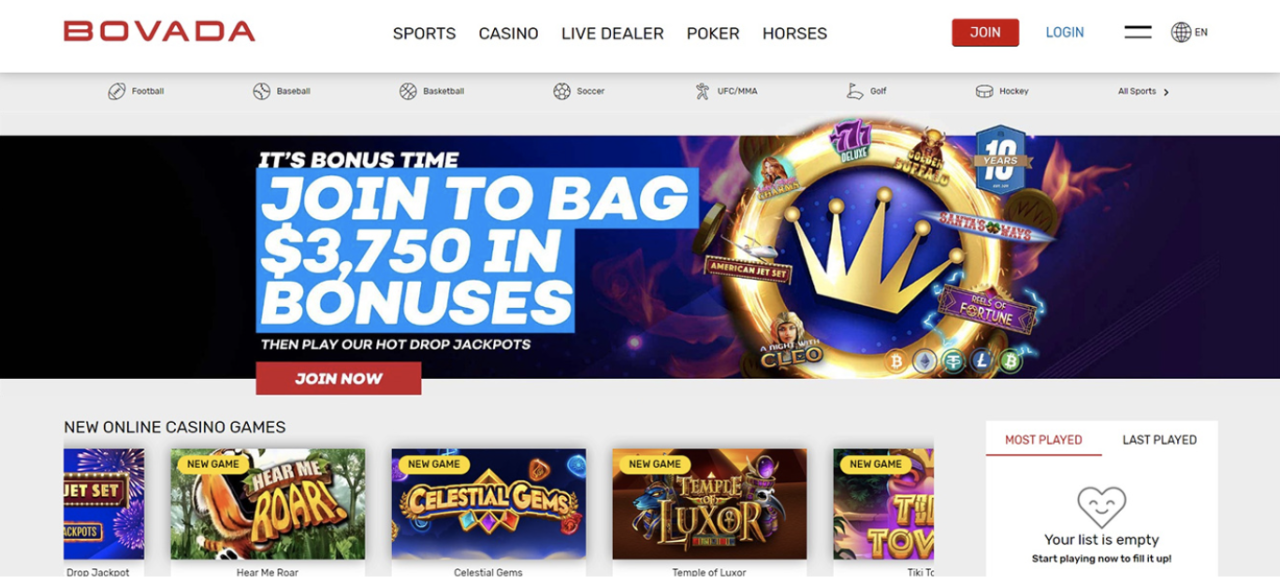Go to Live Dealer section

pos(612,33)
